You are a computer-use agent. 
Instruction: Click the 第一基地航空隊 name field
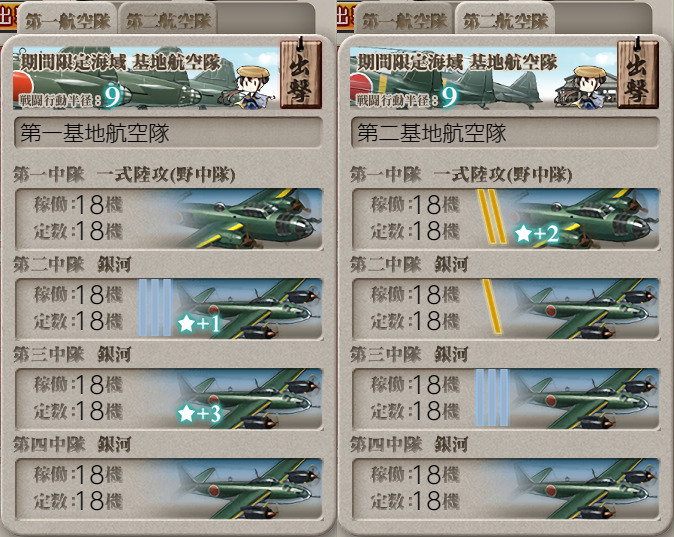coord(168,133)
